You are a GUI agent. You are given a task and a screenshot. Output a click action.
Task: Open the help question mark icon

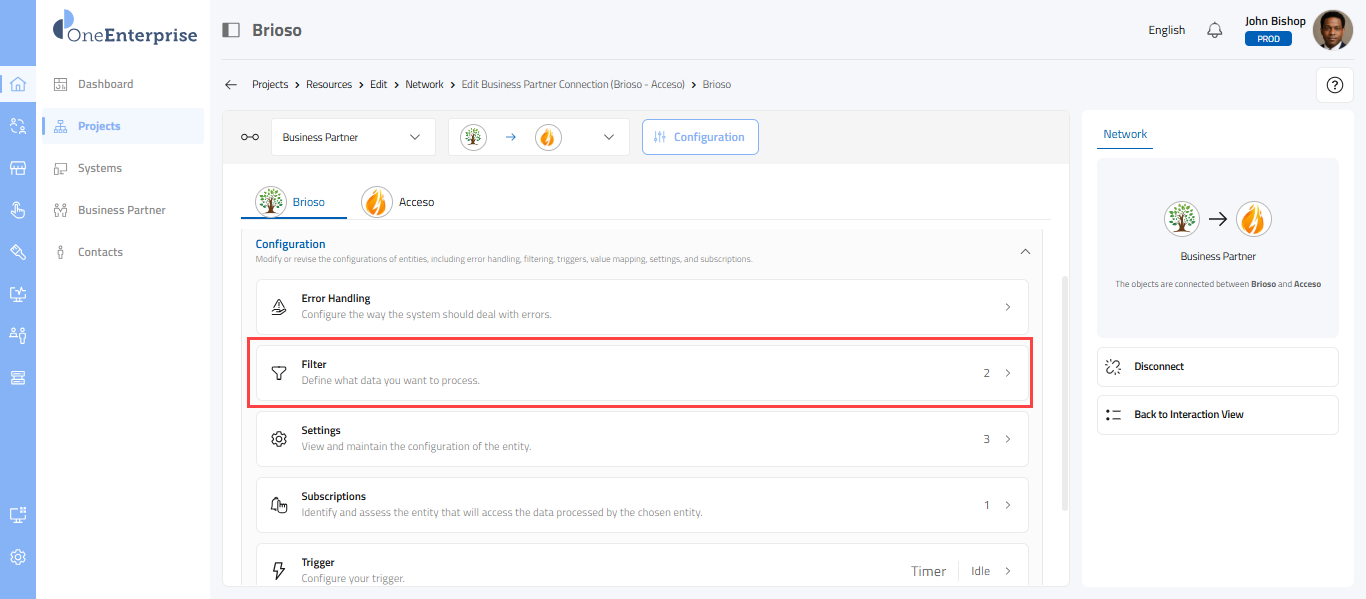(1334, 85)
